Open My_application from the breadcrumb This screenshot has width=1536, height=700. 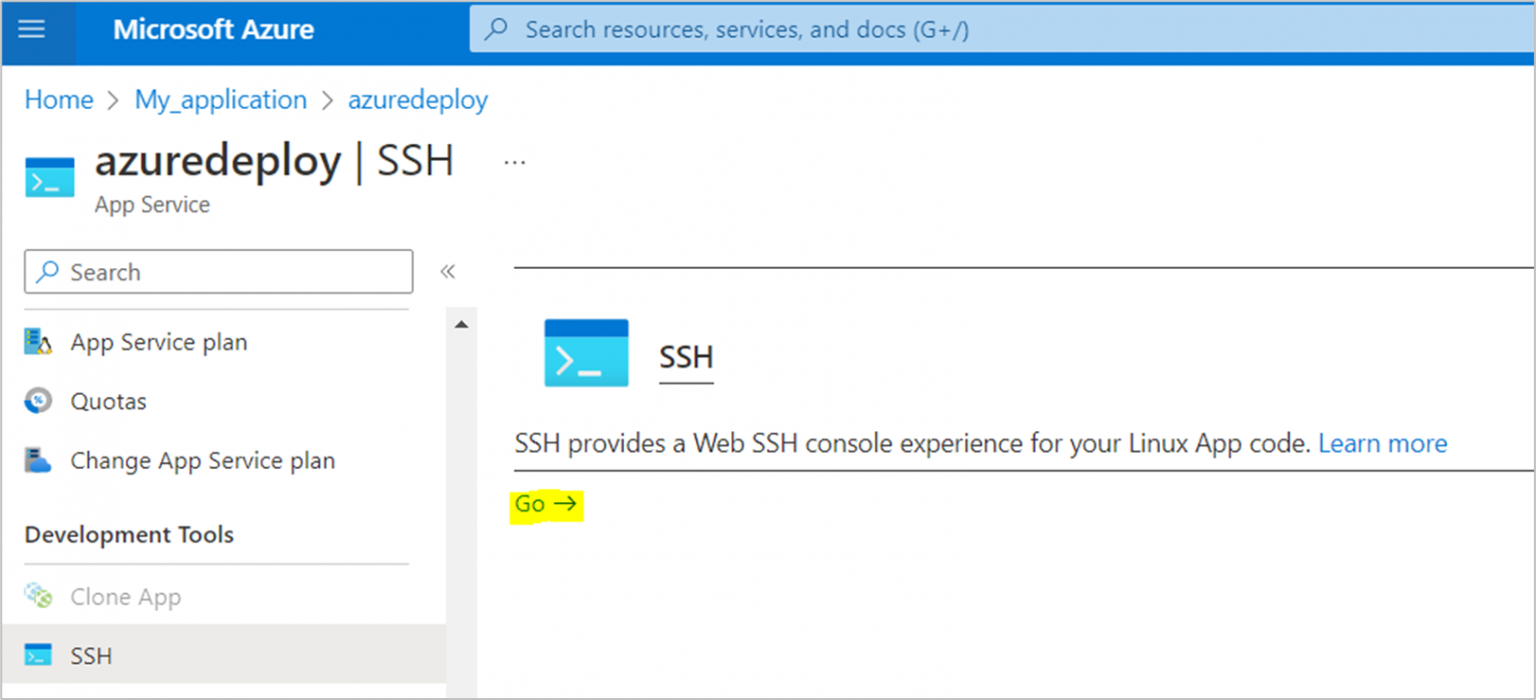tap(220, 99)
